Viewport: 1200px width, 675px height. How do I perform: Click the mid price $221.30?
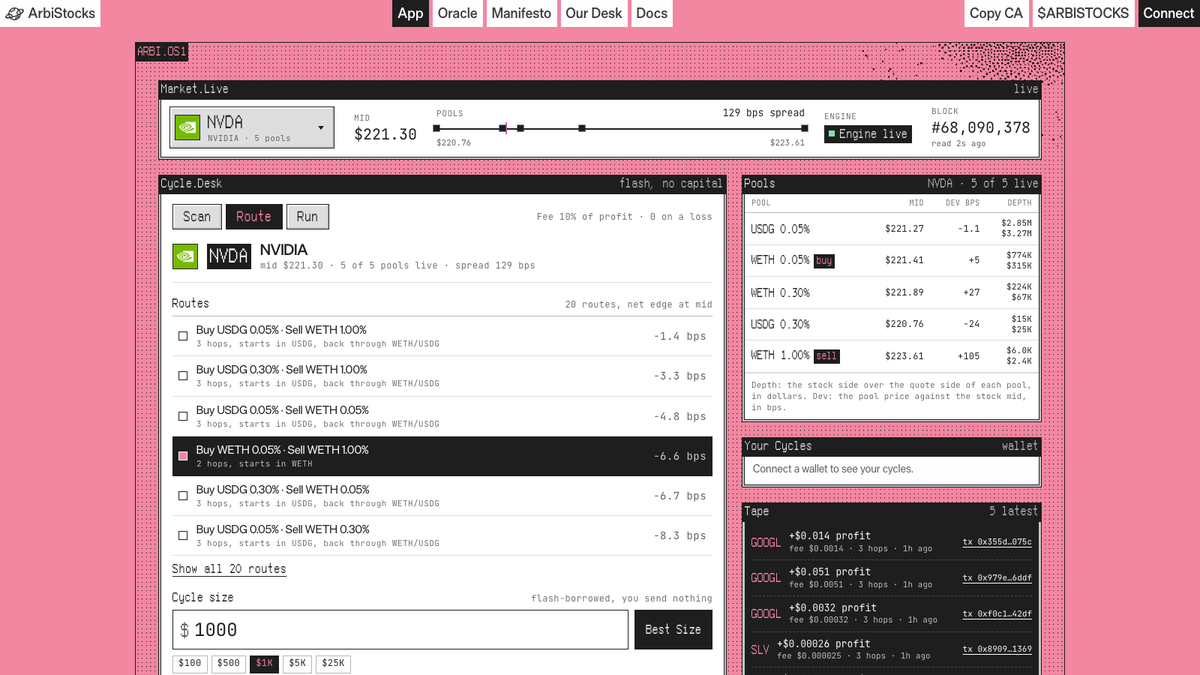(385, 134)
